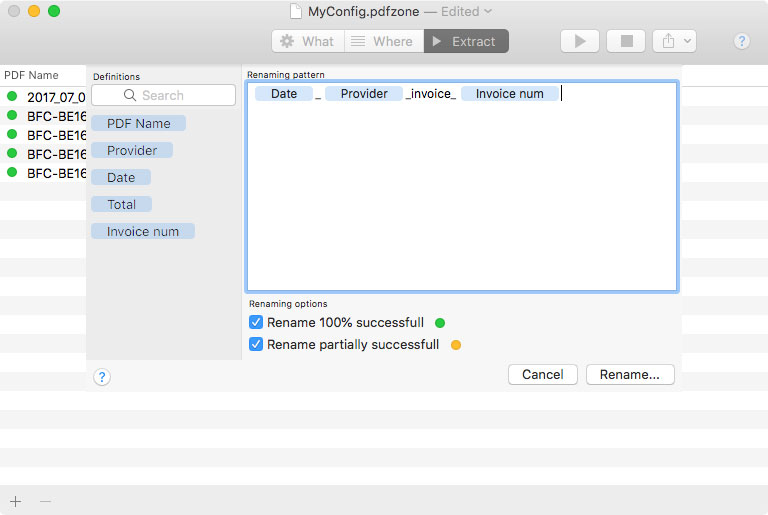
Task: Click the Cancel button
Action: [543, 375]
